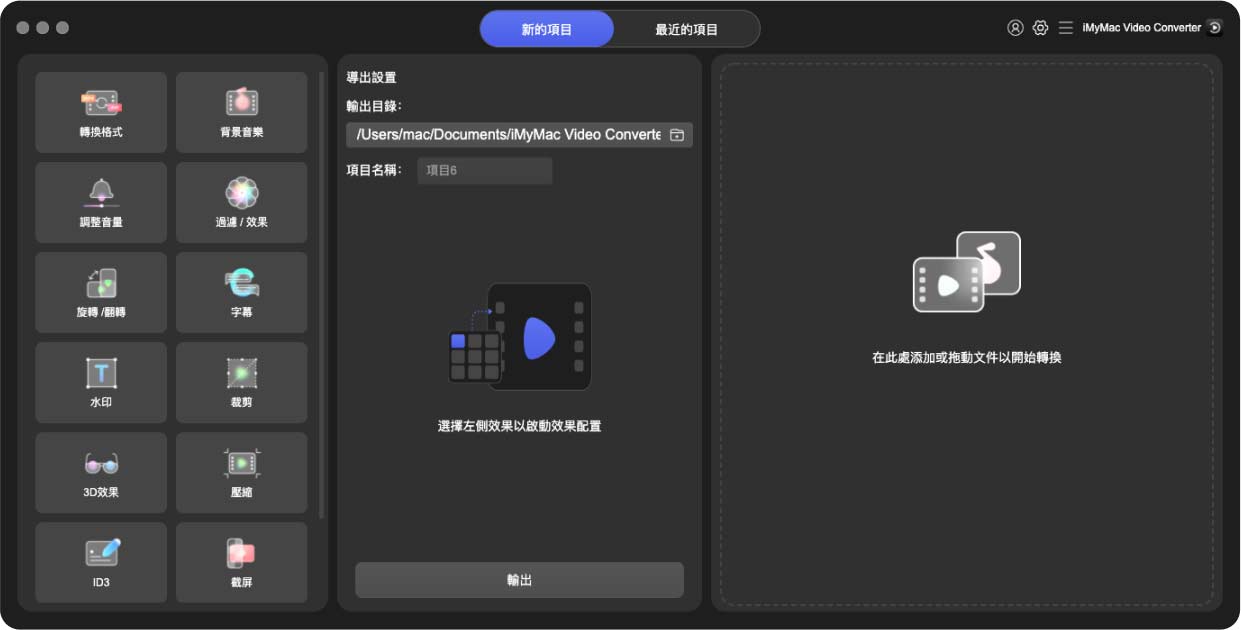Open the 字幕 subtitle tool
Screen dimensions: 1241x630
click(x=242, y=292)
